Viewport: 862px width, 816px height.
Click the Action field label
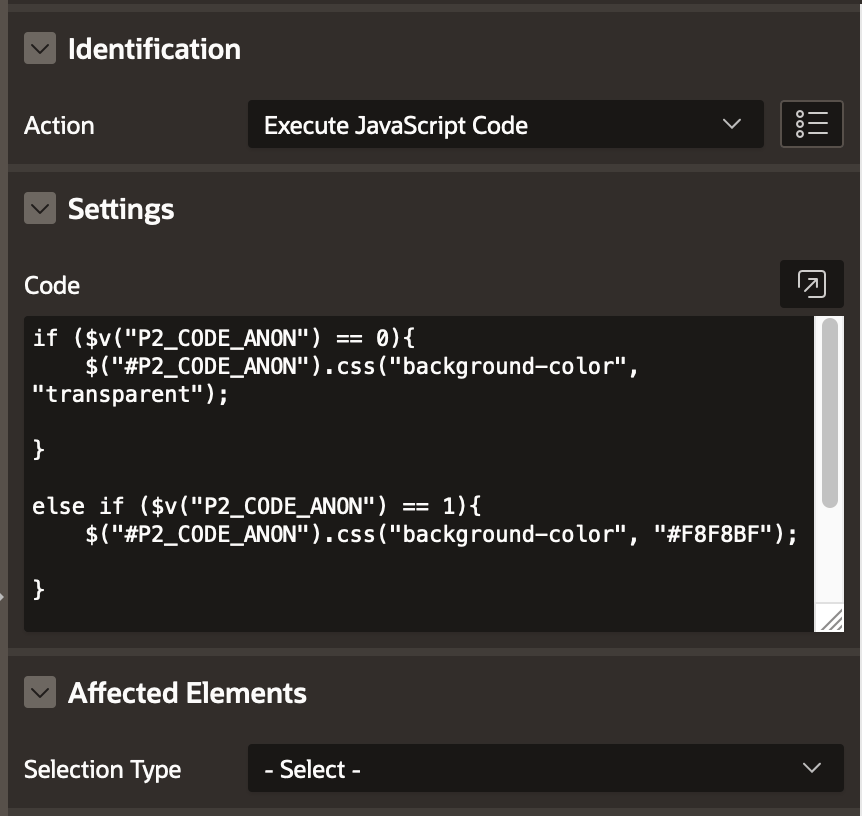59,125
